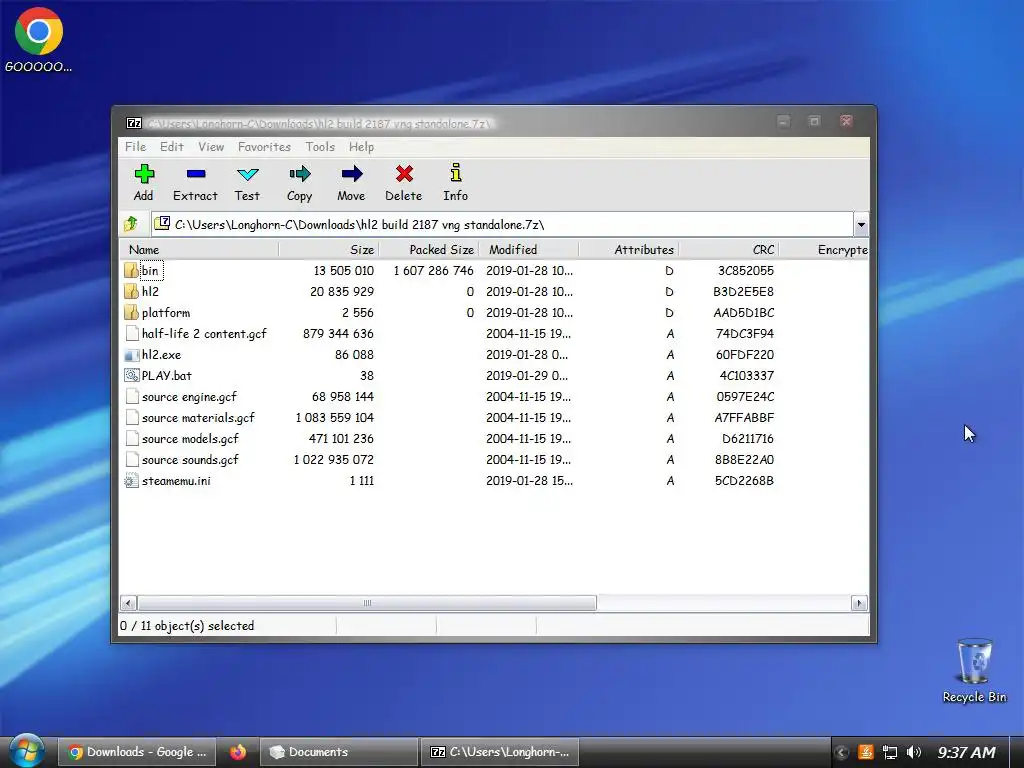Click CRC value 3C852055
The image size is (1024, 768).
[745, 270]
